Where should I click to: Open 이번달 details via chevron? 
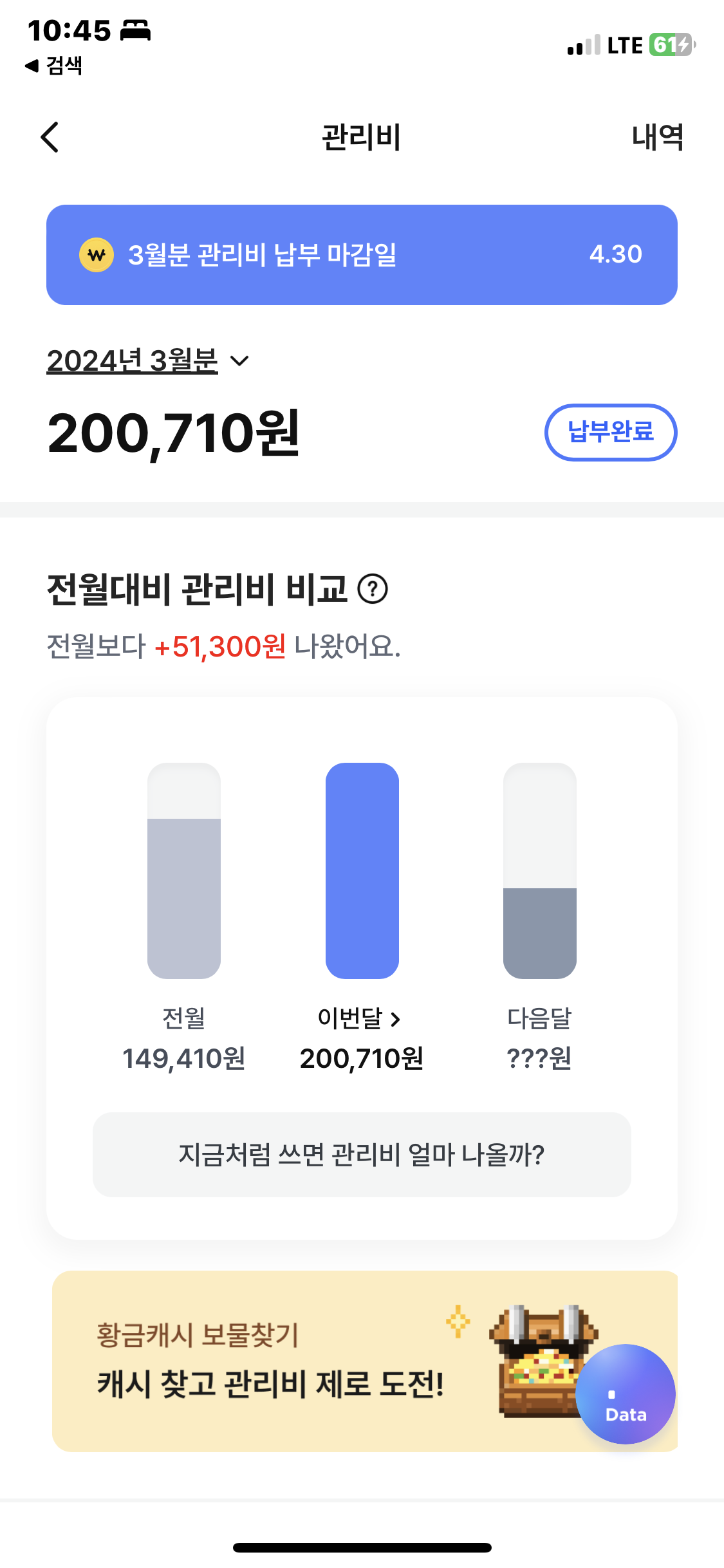tap(395, 1019)
